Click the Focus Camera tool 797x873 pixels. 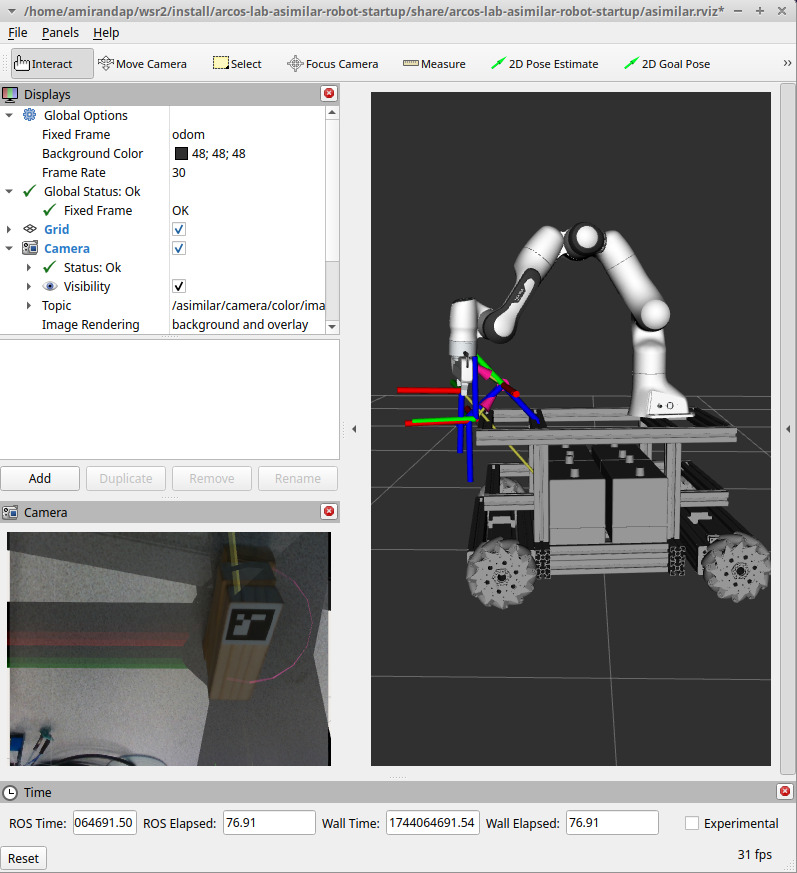coord(332,64)
